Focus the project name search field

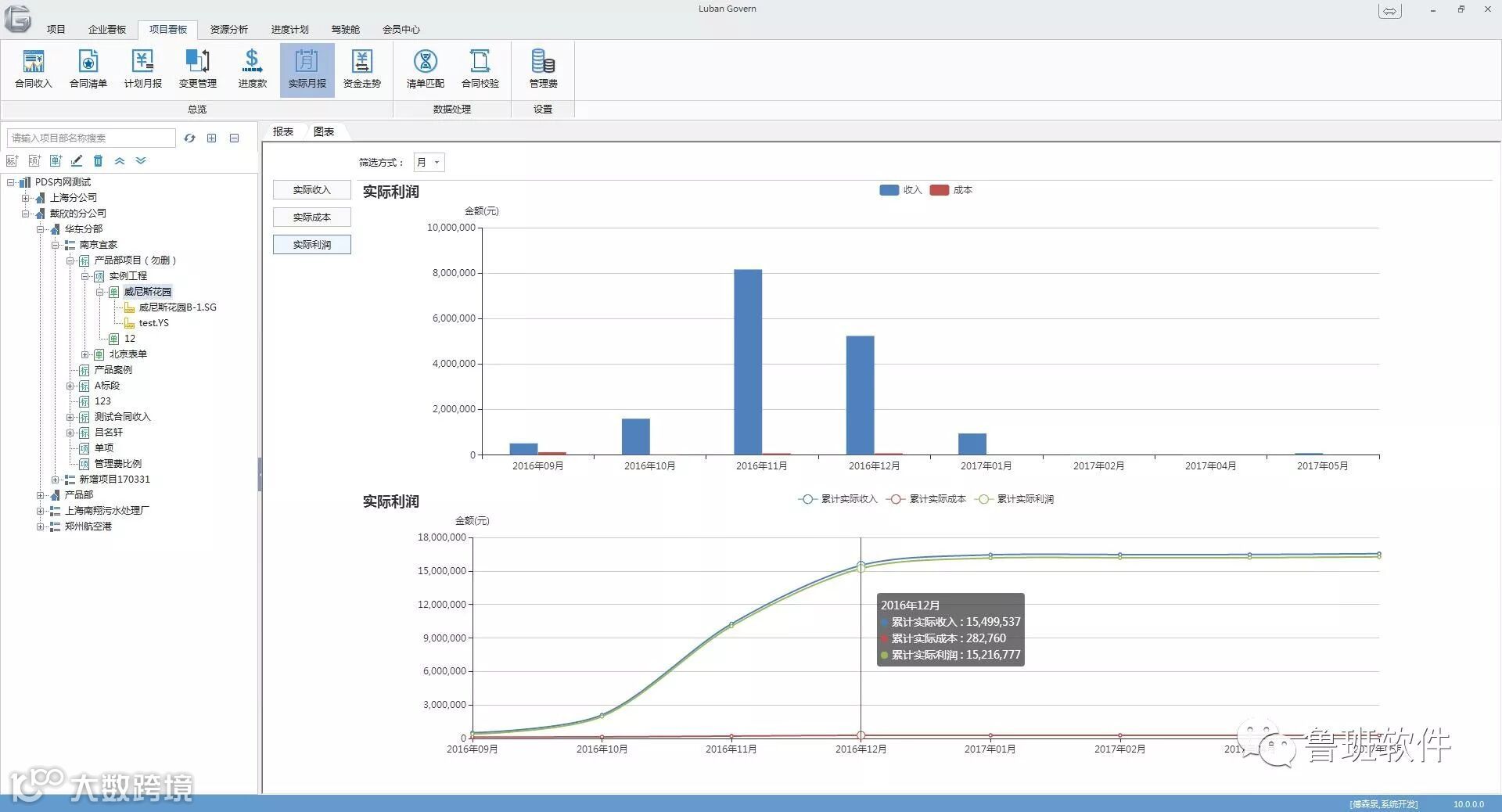[92, 138]
